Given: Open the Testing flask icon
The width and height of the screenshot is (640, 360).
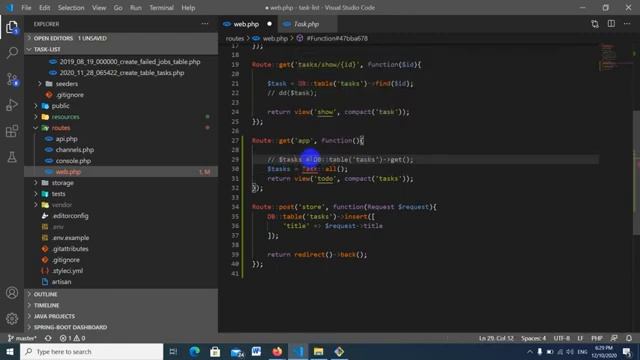Looking at the screenshot, I should coord(12,157).
